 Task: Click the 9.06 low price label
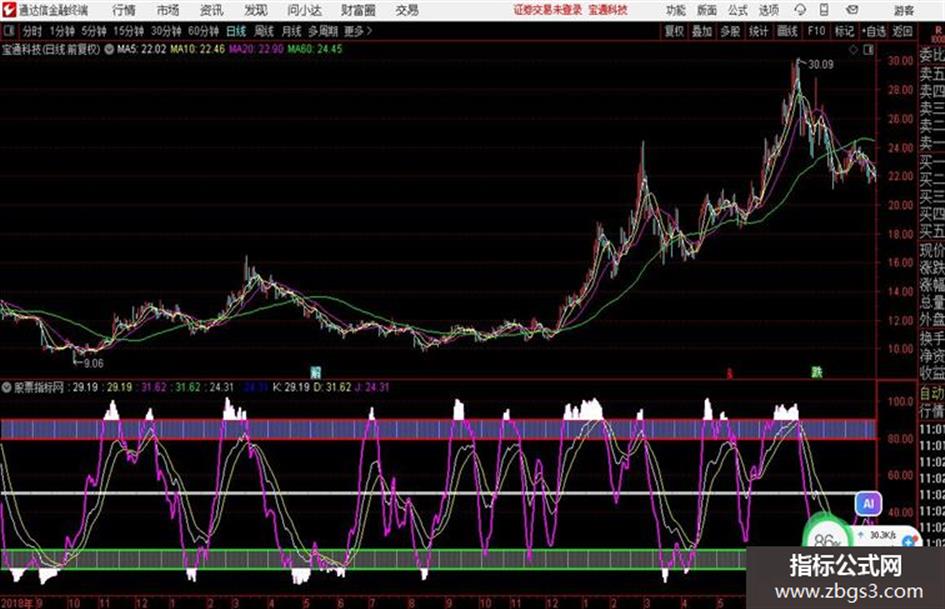pyautogui.click(x=93, y=363)
